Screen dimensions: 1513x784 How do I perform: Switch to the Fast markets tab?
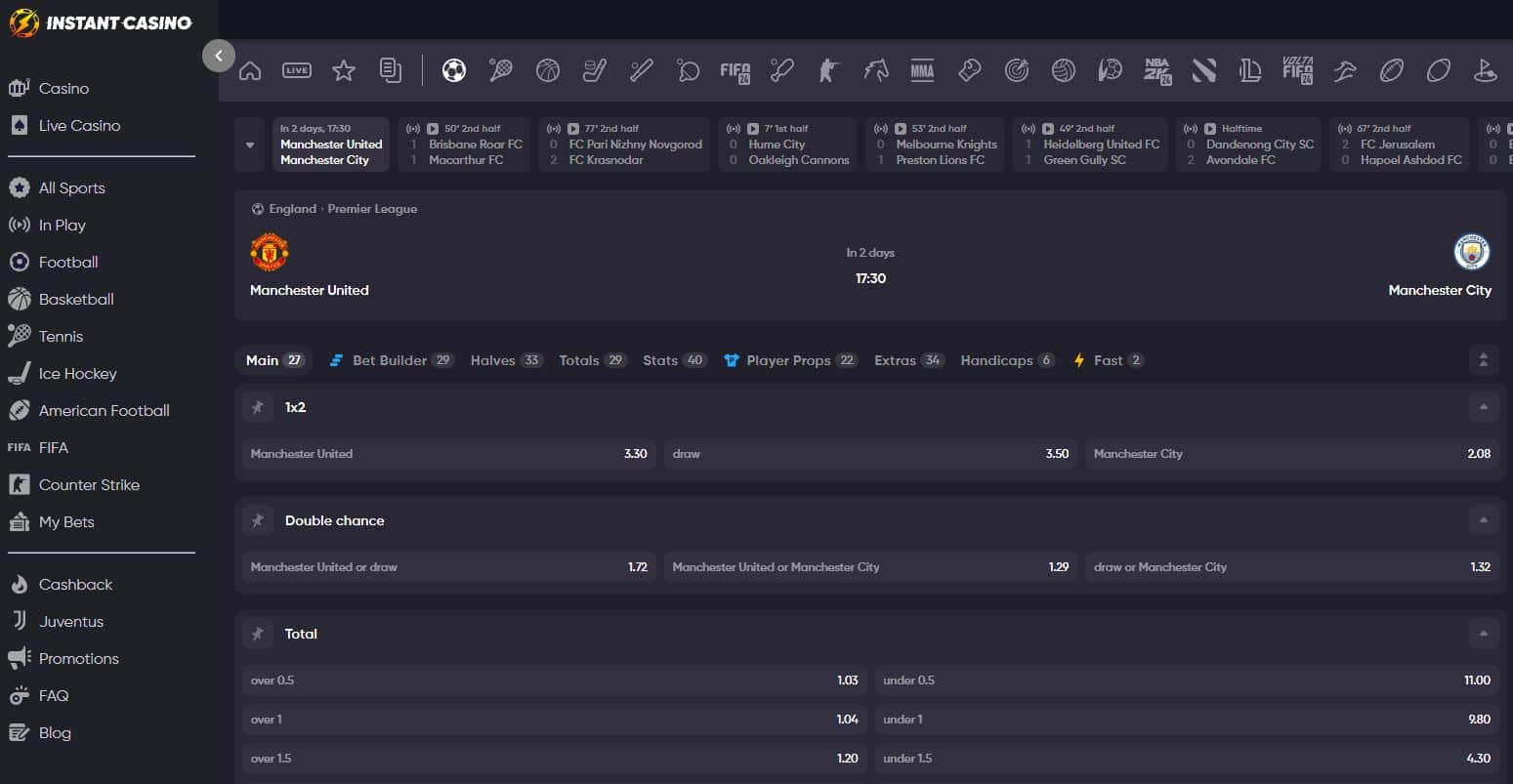click(1109, 360)
